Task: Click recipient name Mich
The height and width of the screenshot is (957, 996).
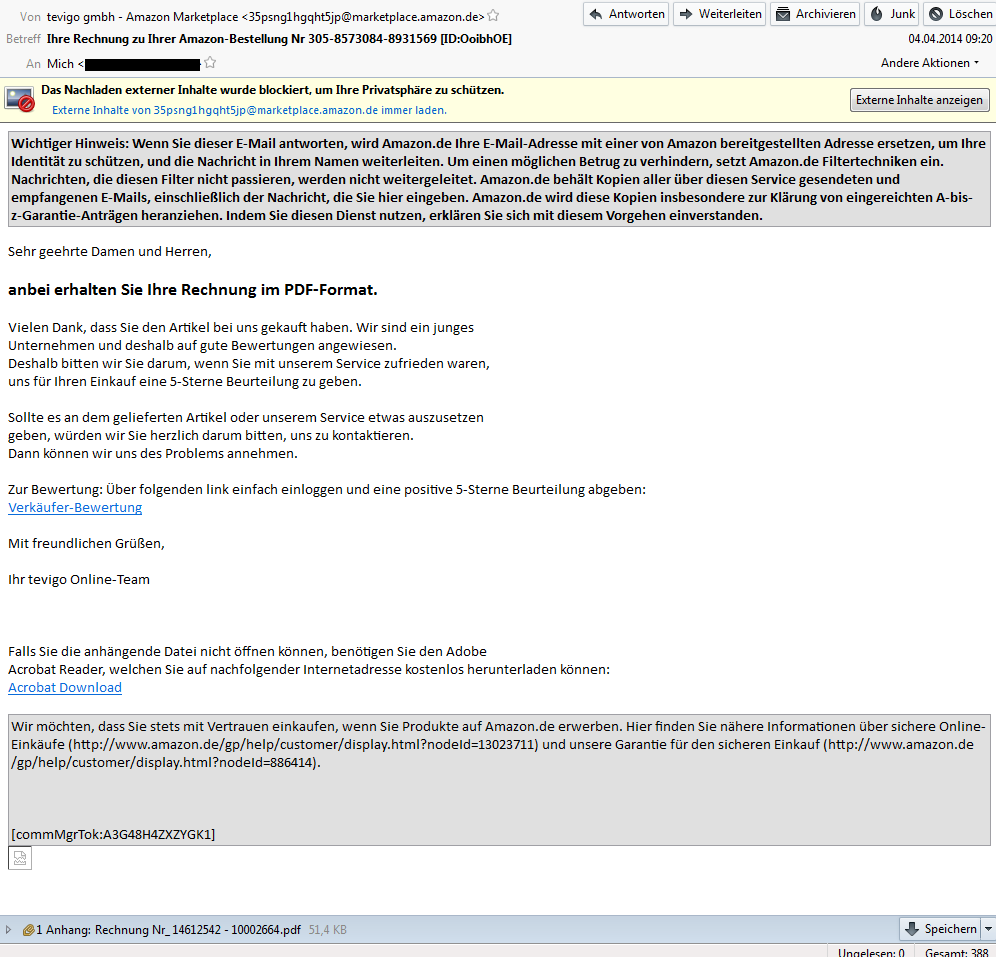Action: tap(60, 64)
